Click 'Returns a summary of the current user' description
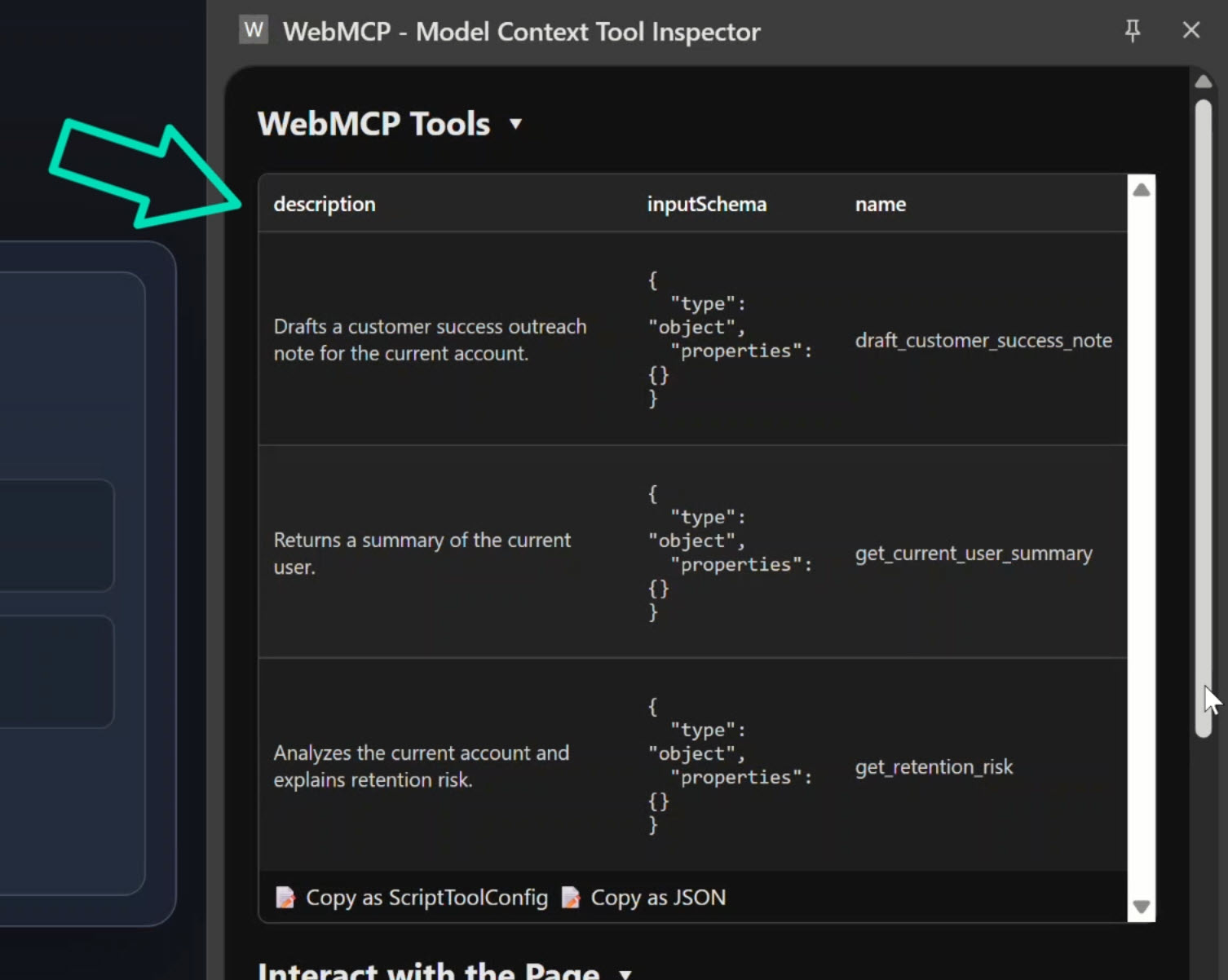The width and height of the screenshot is (1228, 980). 422,554
